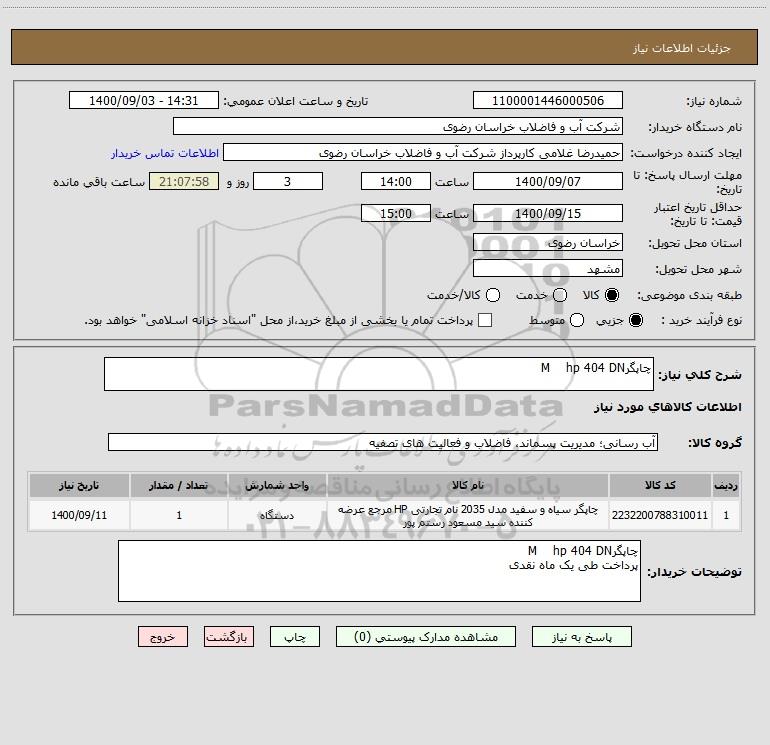Screen dimensions: 770x745
Task: Click the need number field 1100001446000506
Action: (x=548, y=101)
